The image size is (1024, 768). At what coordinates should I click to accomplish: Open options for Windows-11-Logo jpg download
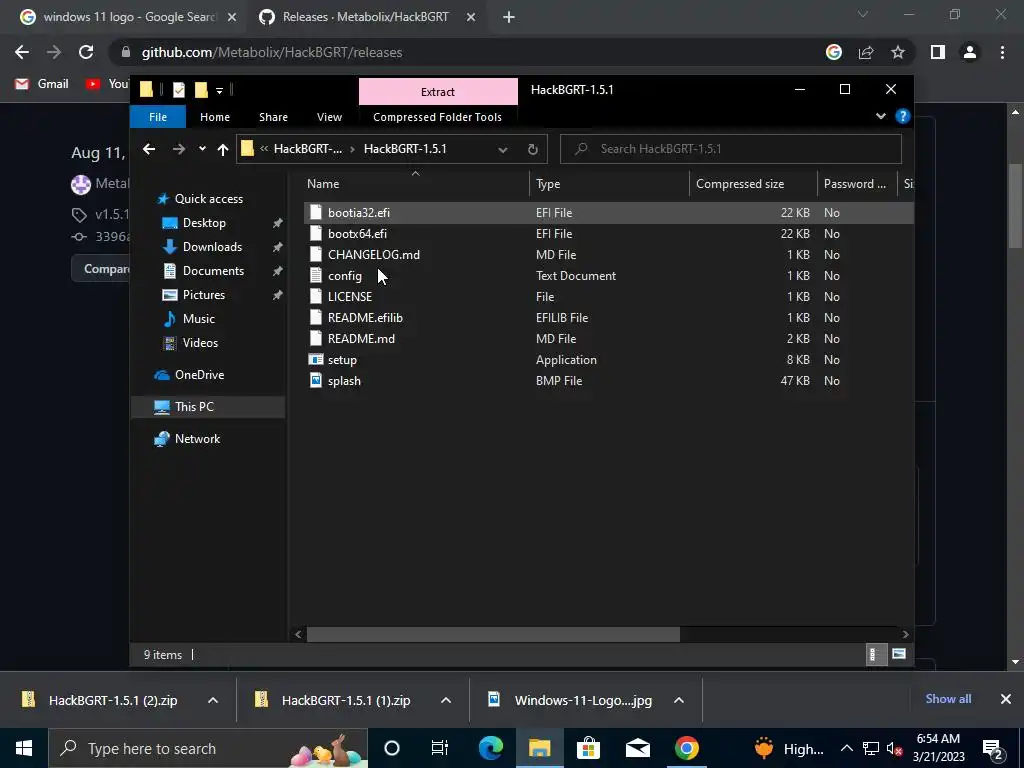pos(679,700)
